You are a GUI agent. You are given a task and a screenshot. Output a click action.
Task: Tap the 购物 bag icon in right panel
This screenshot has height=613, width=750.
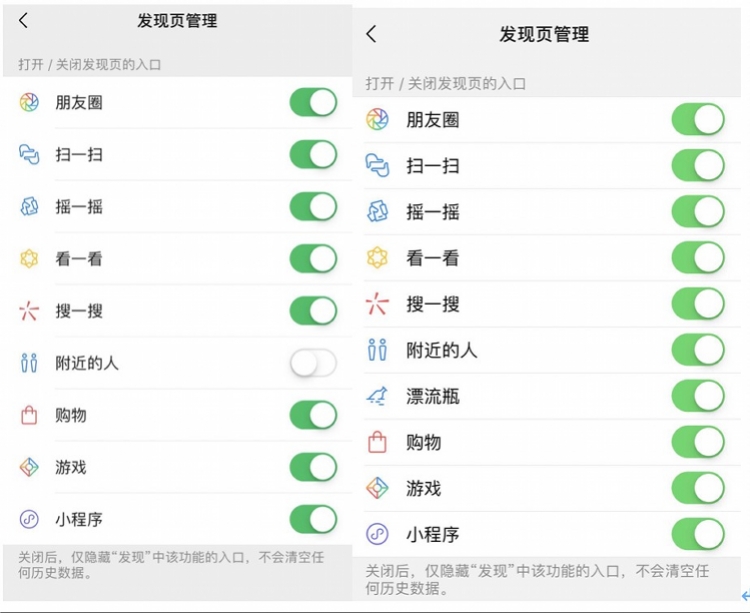coord(377,442)
